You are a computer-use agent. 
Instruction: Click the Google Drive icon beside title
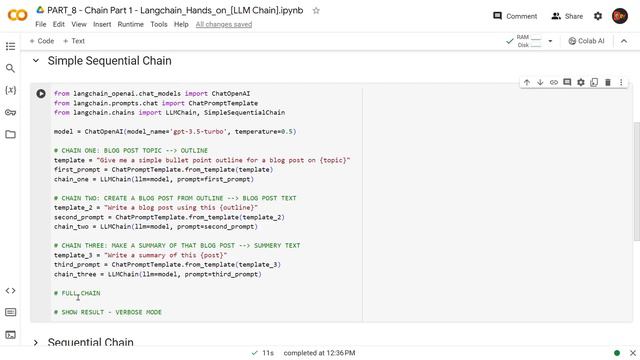pyautogui.click(x=40, y=10)
